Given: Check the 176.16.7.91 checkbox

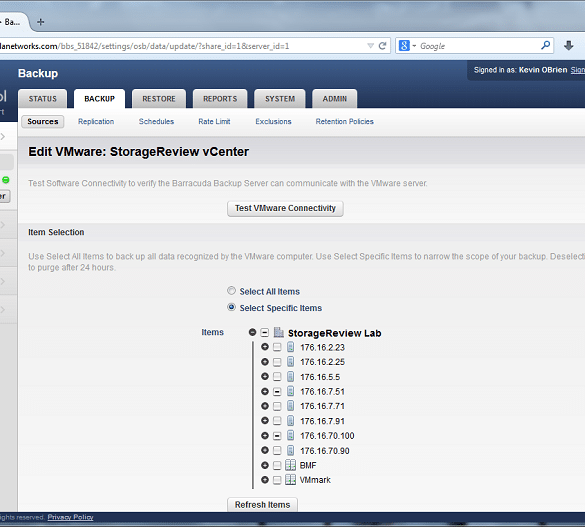Looking at the screenshot, I should [x=277, y=421].
